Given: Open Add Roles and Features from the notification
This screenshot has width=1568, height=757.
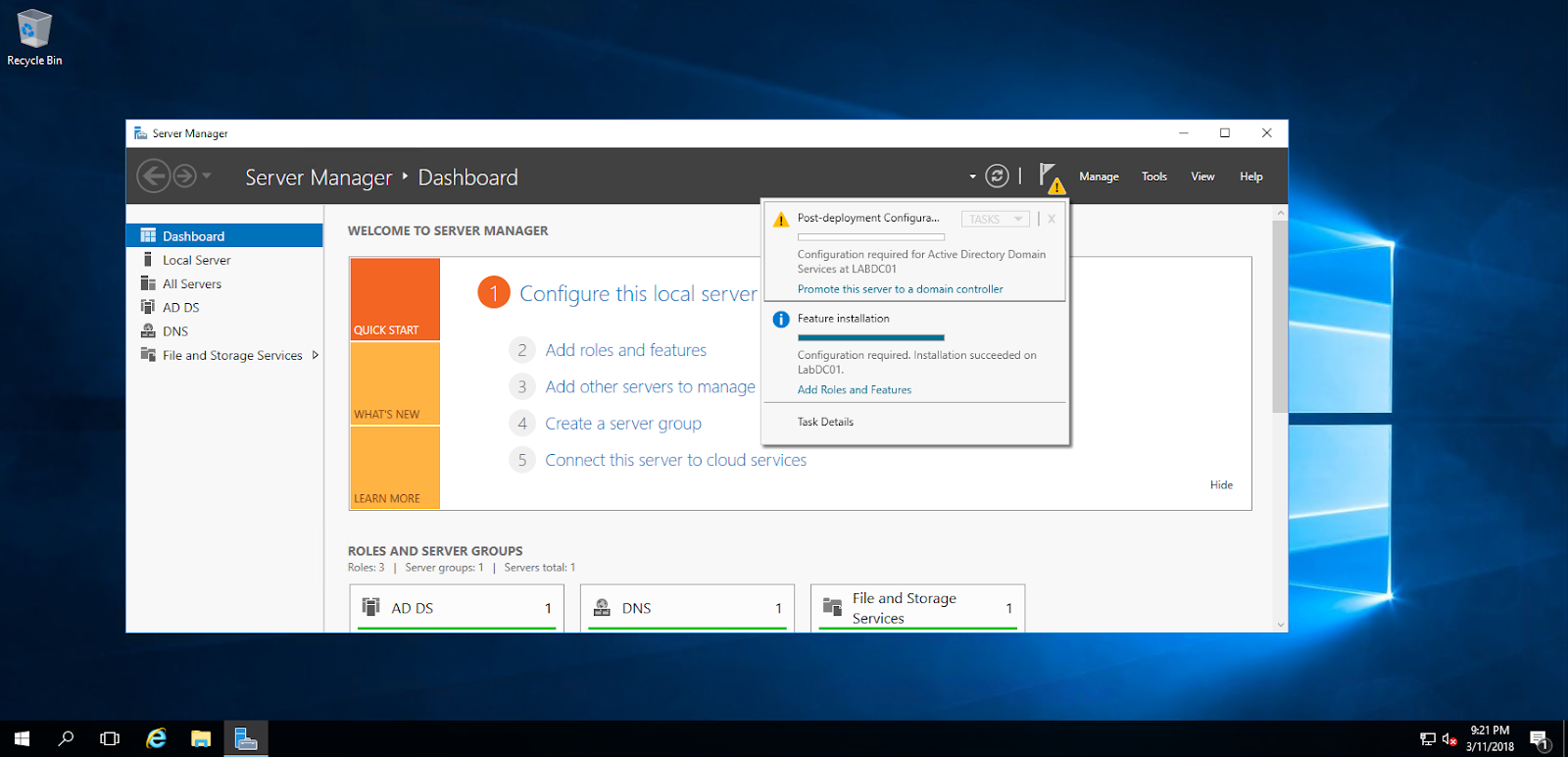Looking at the screenshot, I should coord(854,389).
